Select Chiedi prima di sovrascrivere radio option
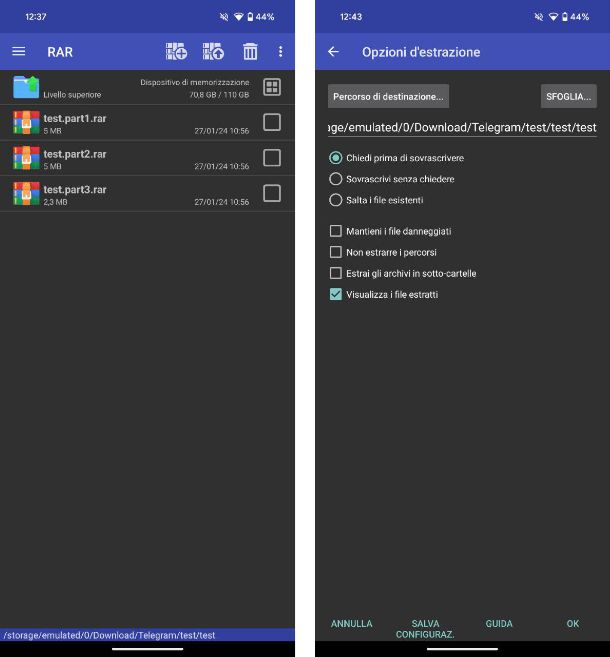Image resolution: width=610 pixels, height=657 pixels. pyautogui.click(x=336, y=158)
